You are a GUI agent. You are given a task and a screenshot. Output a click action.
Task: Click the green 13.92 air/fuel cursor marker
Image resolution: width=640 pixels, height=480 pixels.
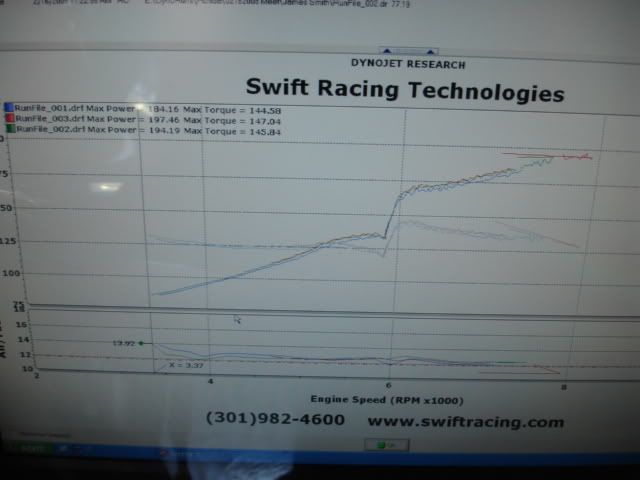141,343
